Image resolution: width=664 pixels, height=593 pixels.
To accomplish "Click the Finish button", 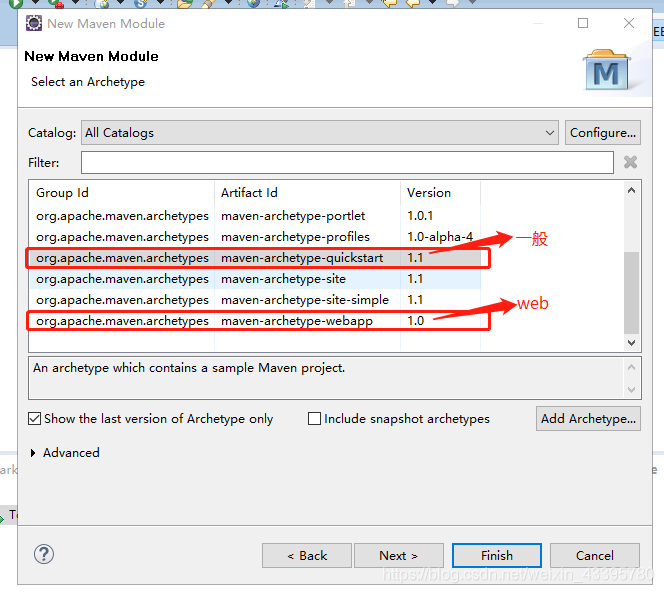I will (x=497, y=556).
